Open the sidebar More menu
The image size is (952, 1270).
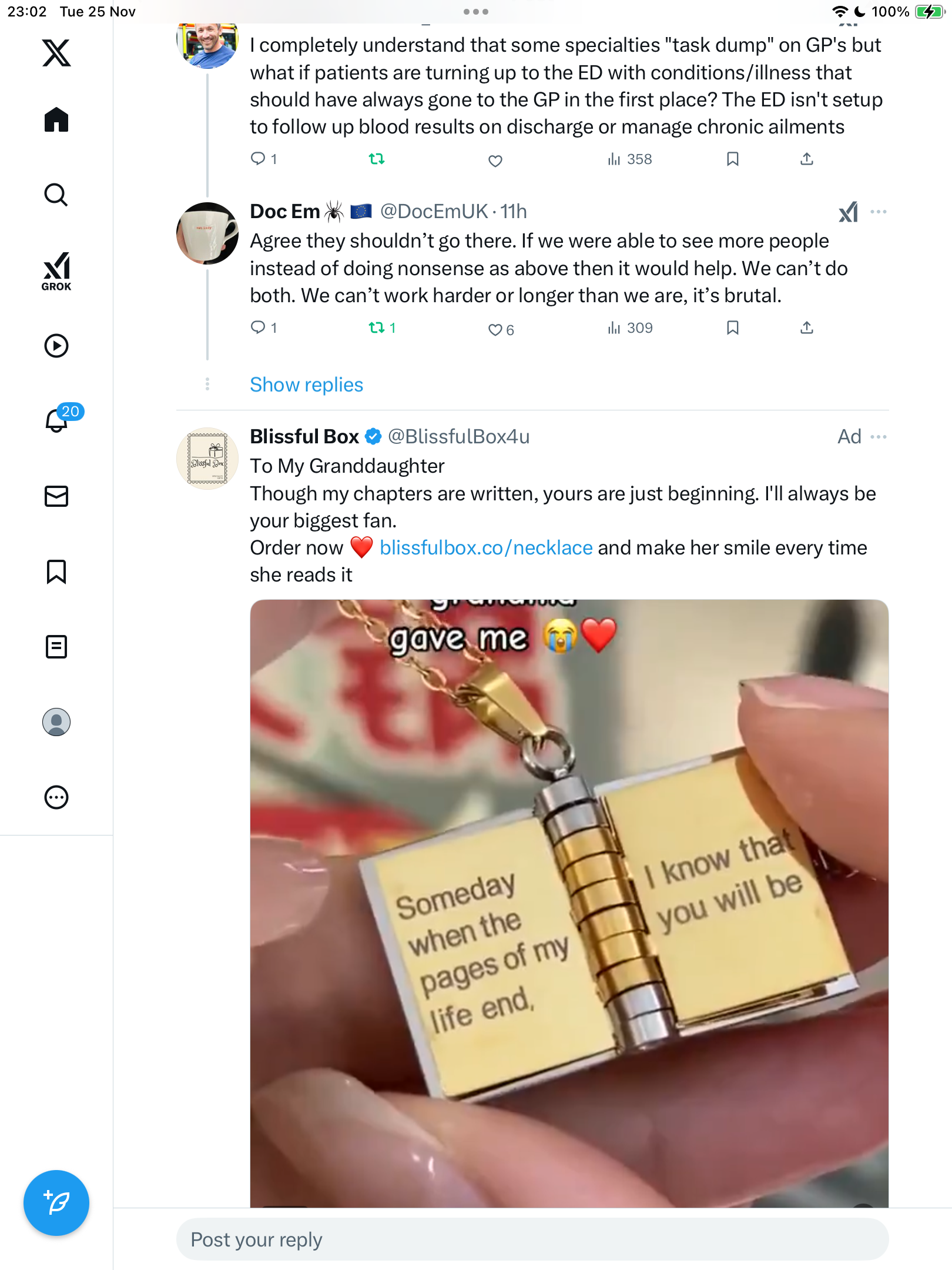click(x=56, y=797)
